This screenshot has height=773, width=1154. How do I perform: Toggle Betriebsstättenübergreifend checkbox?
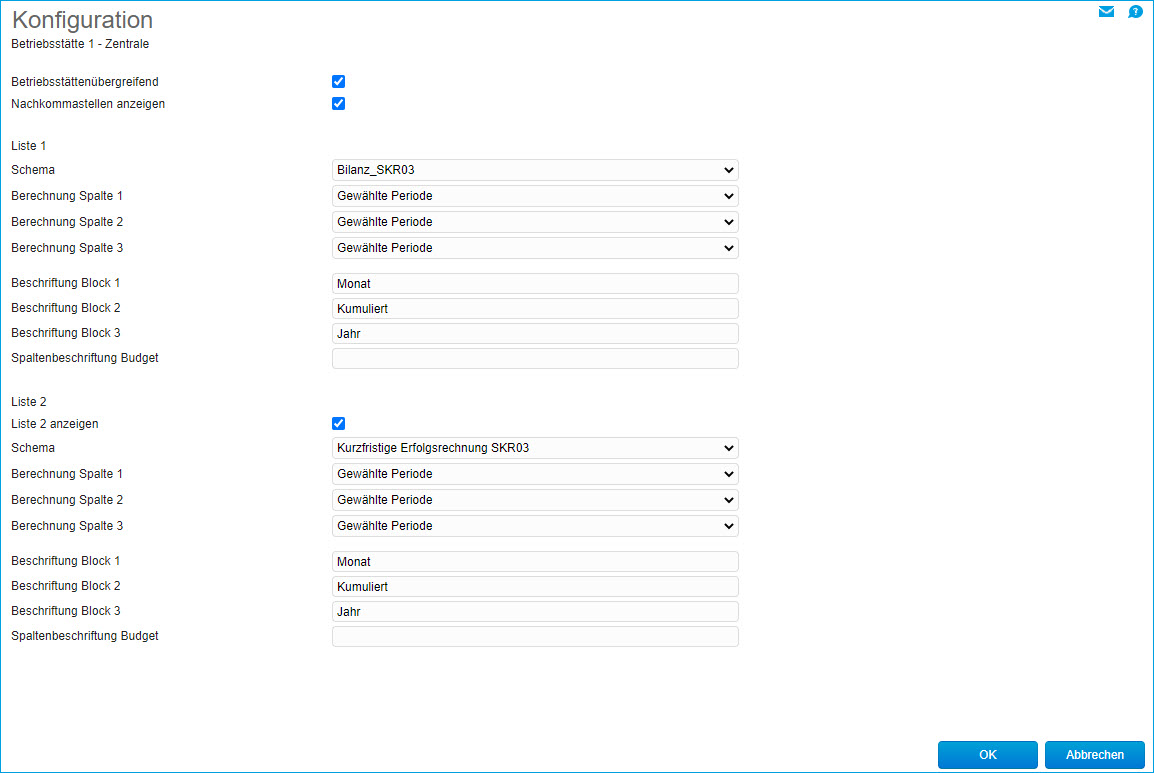click(338, 82)
